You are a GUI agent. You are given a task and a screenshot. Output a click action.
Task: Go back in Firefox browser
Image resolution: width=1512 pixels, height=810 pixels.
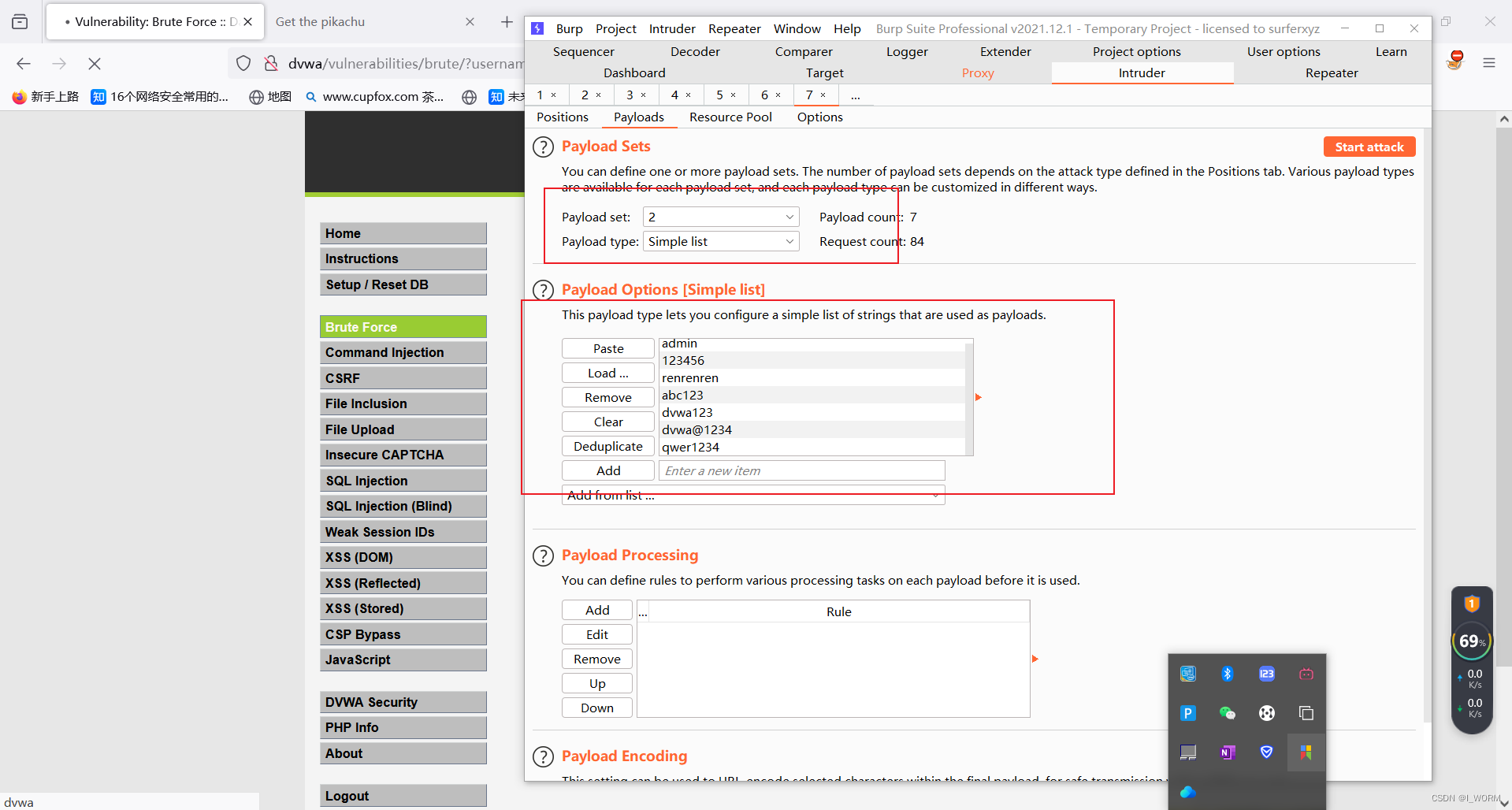(x=24, y=64)
